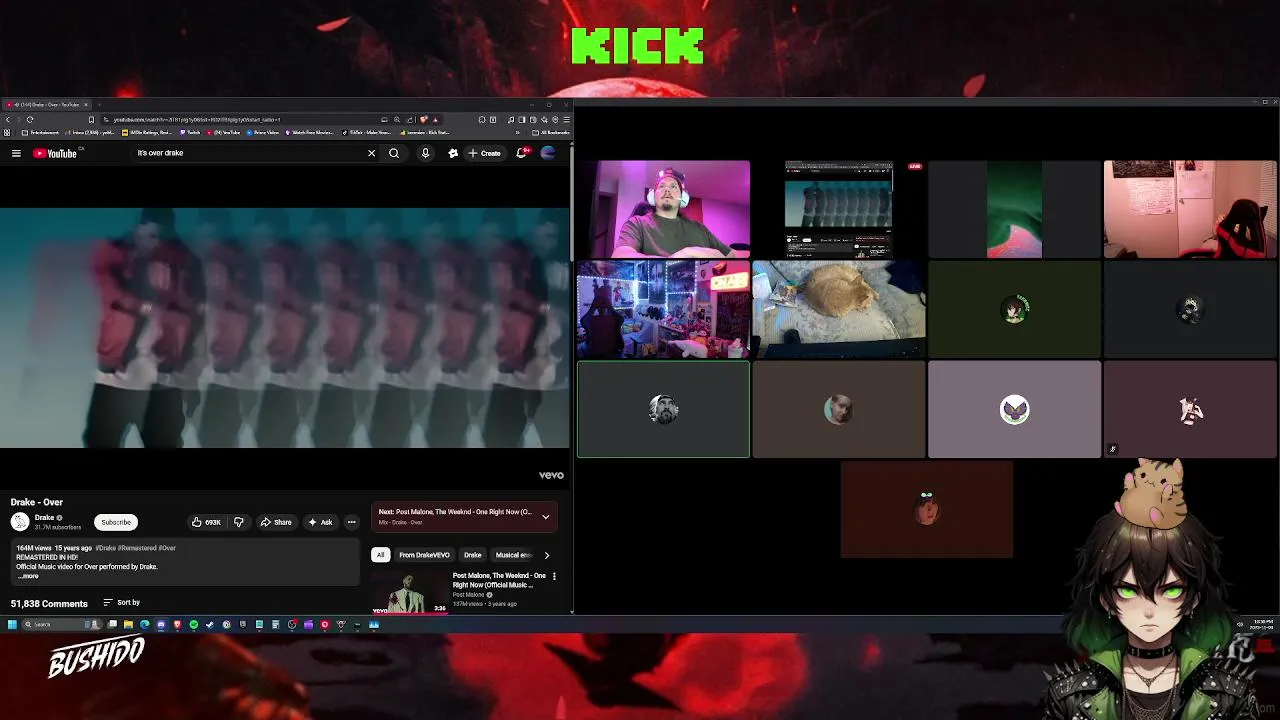Screen dimensions: 1280x720
Task: Select the green-outlined speaking participant tile
Action: (x=663, y=409)
